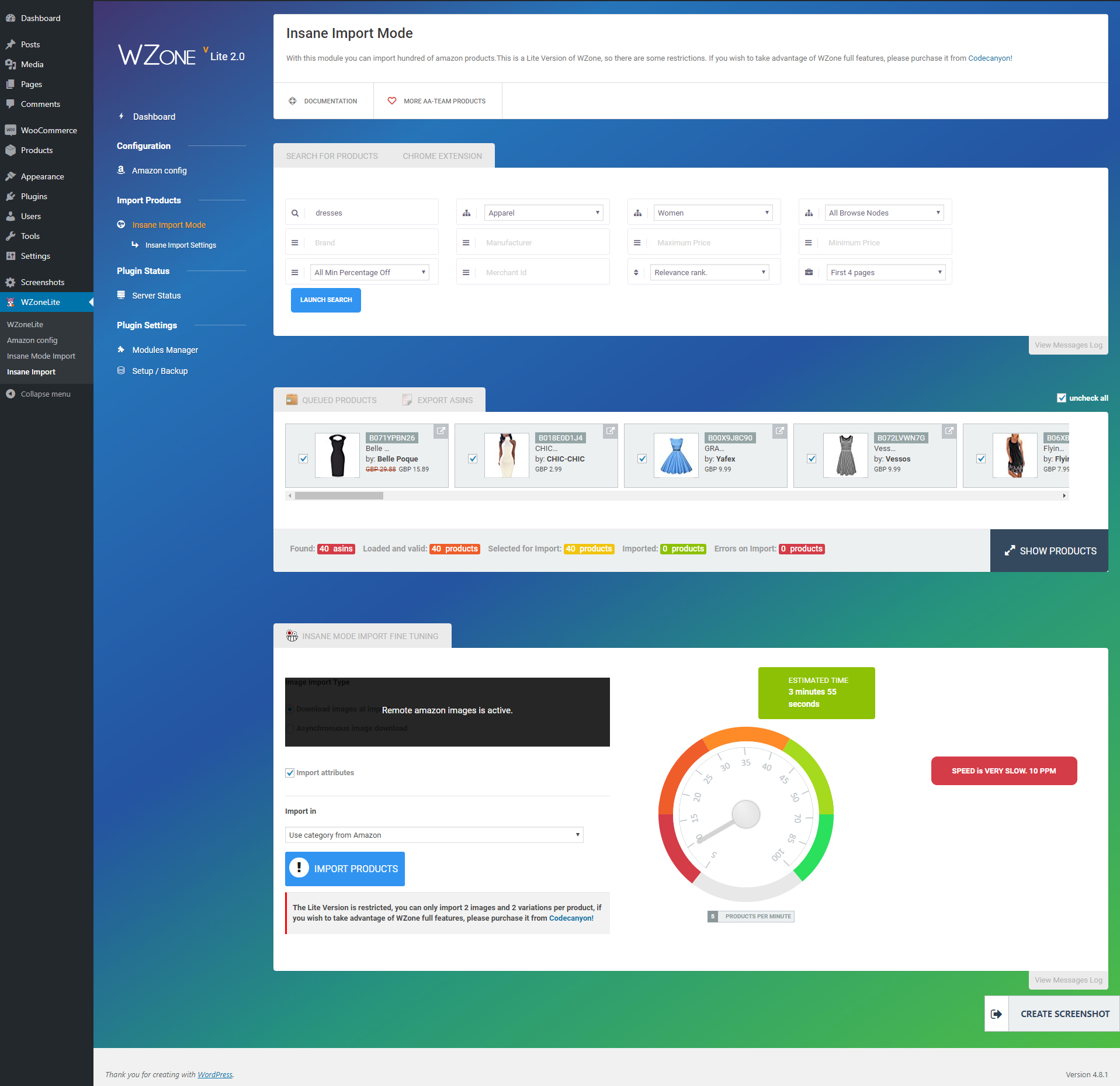Viewport: 1120px width, 1086px height.
Task: Expand the All Browse Nodes dropdown
Action: [x=884, y=213]
